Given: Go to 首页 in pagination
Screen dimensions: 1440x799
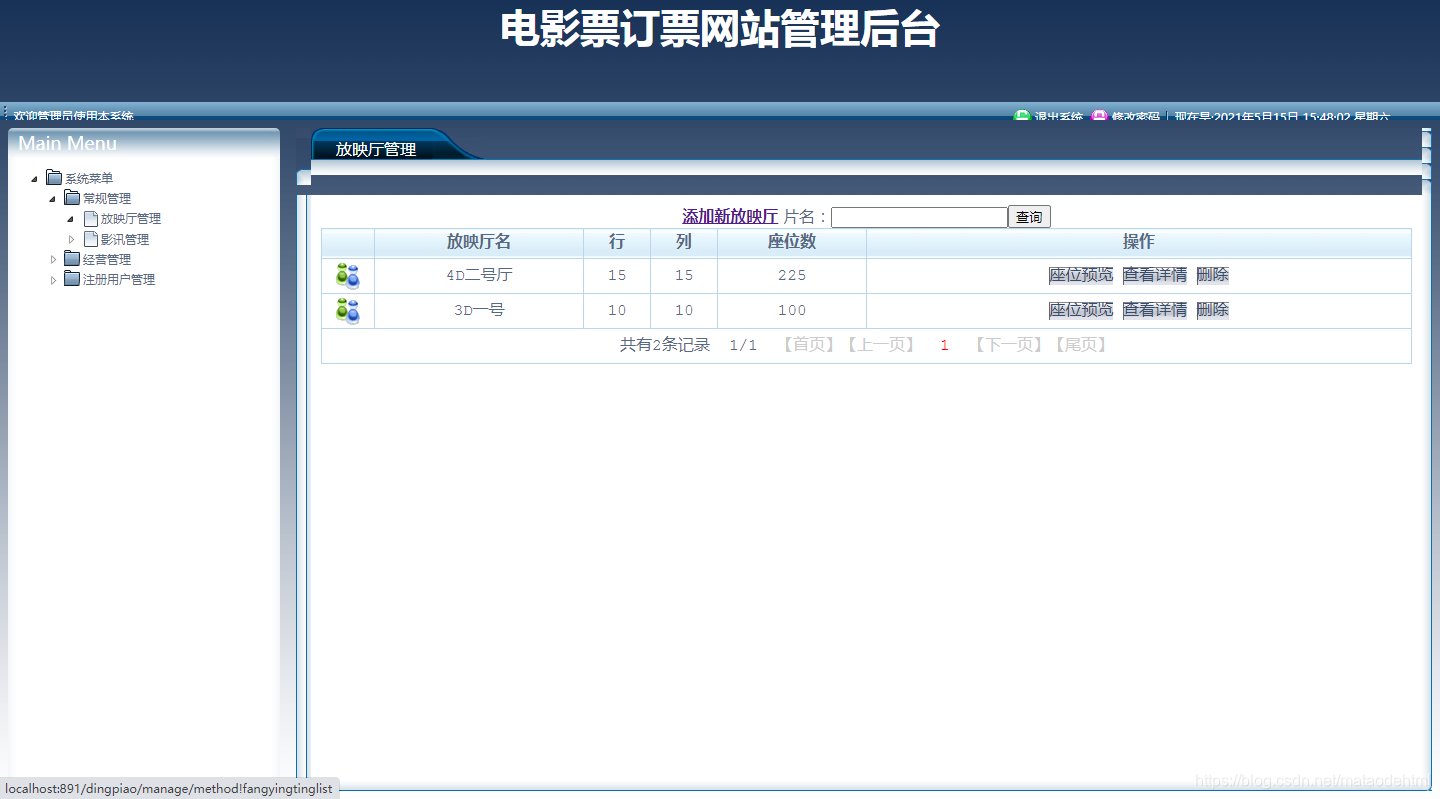Looking at the screenshot, I should 808,345.
